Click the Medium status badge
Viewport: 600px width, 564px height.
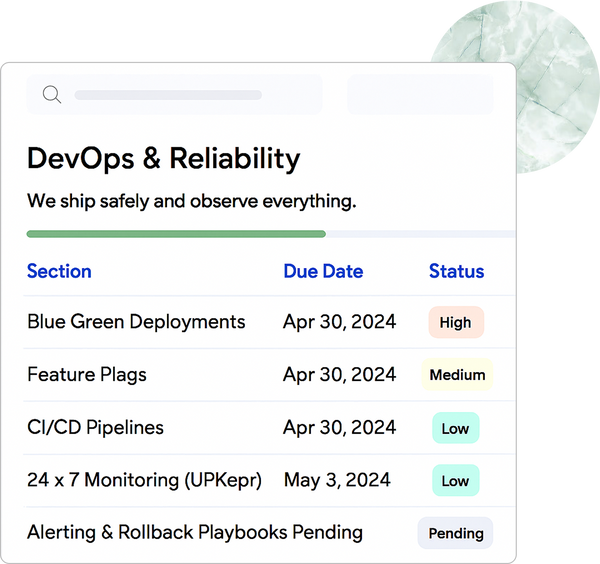coord(457,375)
